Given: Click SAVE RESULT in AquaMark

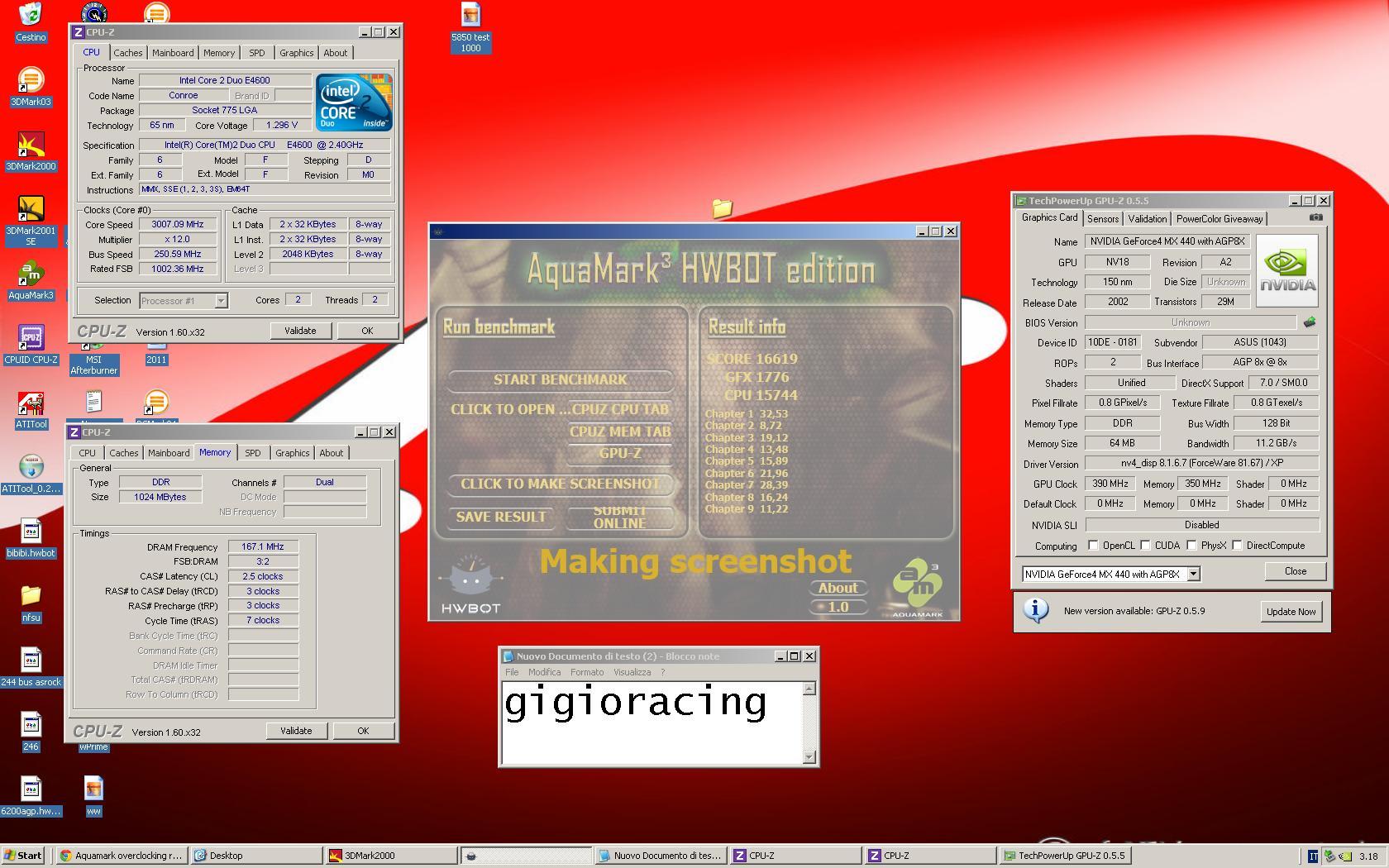Looking at the screenshot, I should pyautogui.click(x=501, y=517).
